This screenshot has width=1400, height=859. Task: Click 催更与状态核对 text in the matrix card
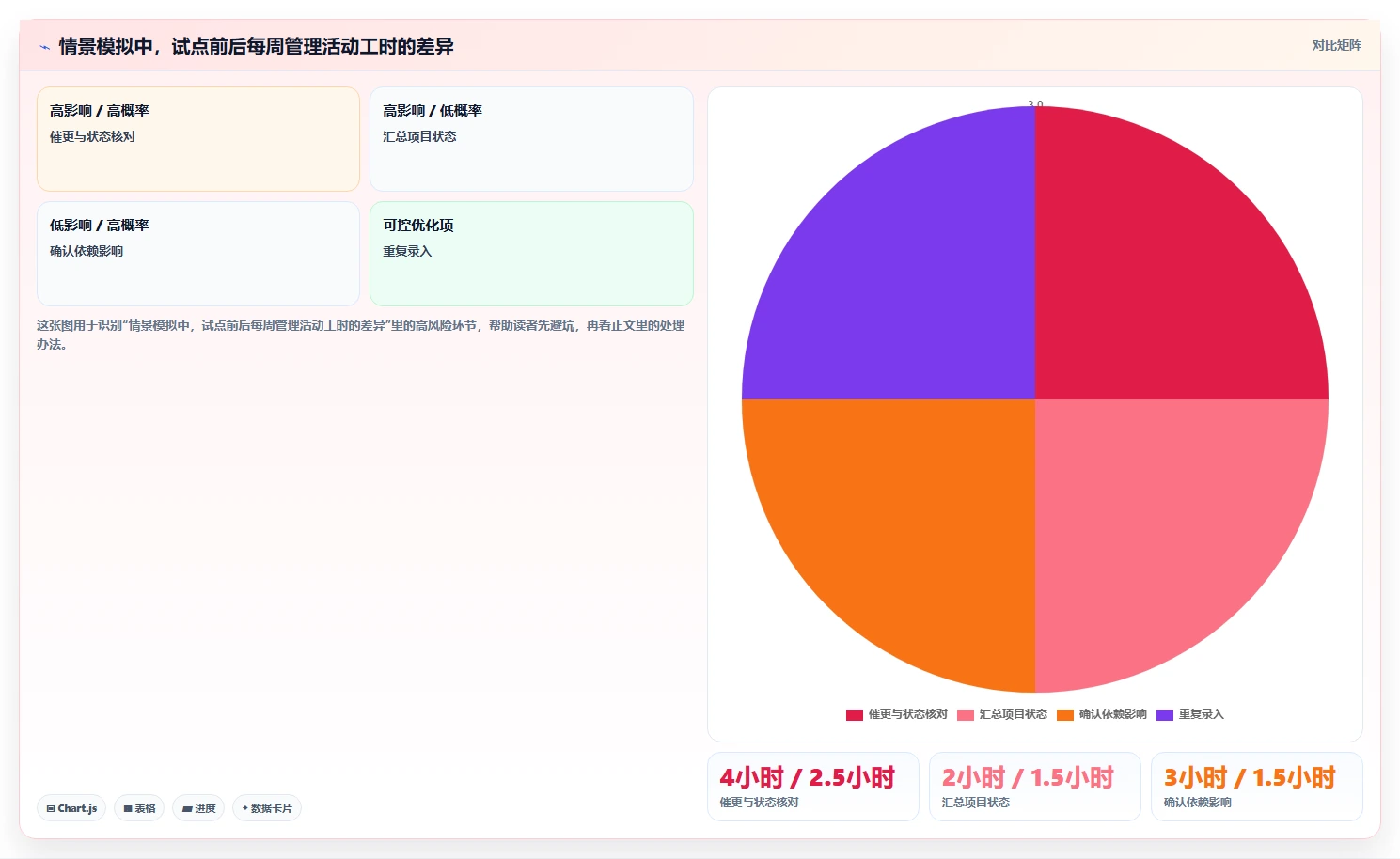click(x=92, y=137)
